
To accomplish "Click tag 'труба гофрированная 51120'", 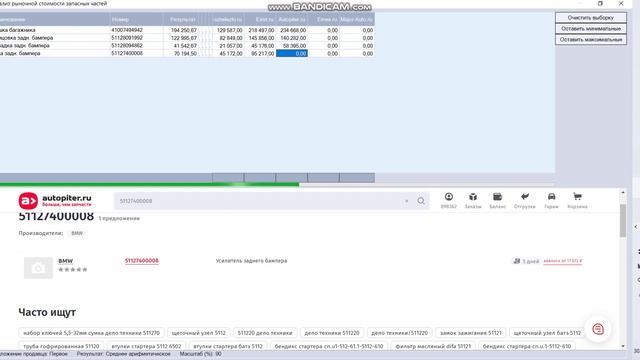I will (61, 346).
